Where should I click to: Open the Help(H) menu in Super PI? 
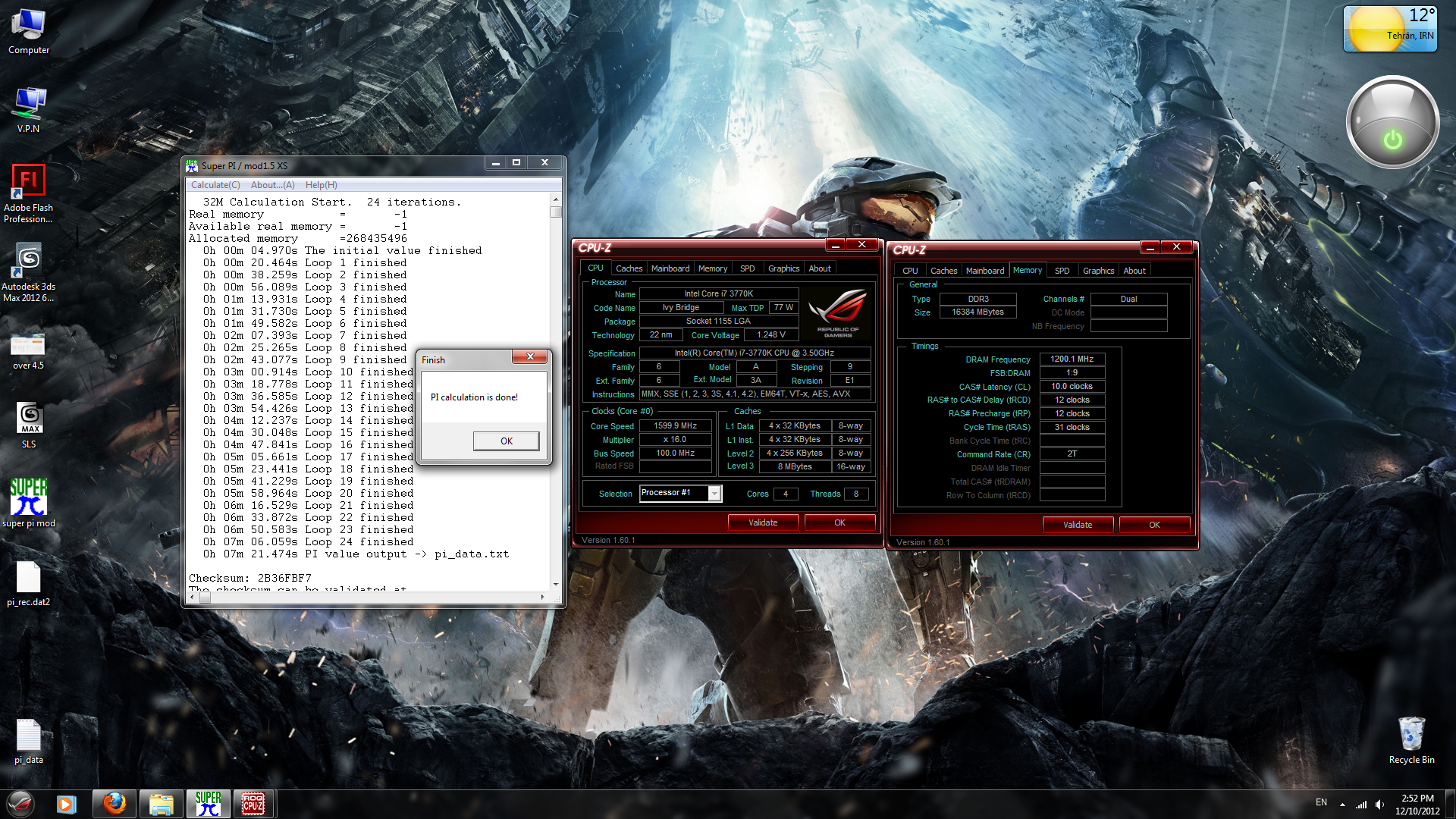point(321,185)
